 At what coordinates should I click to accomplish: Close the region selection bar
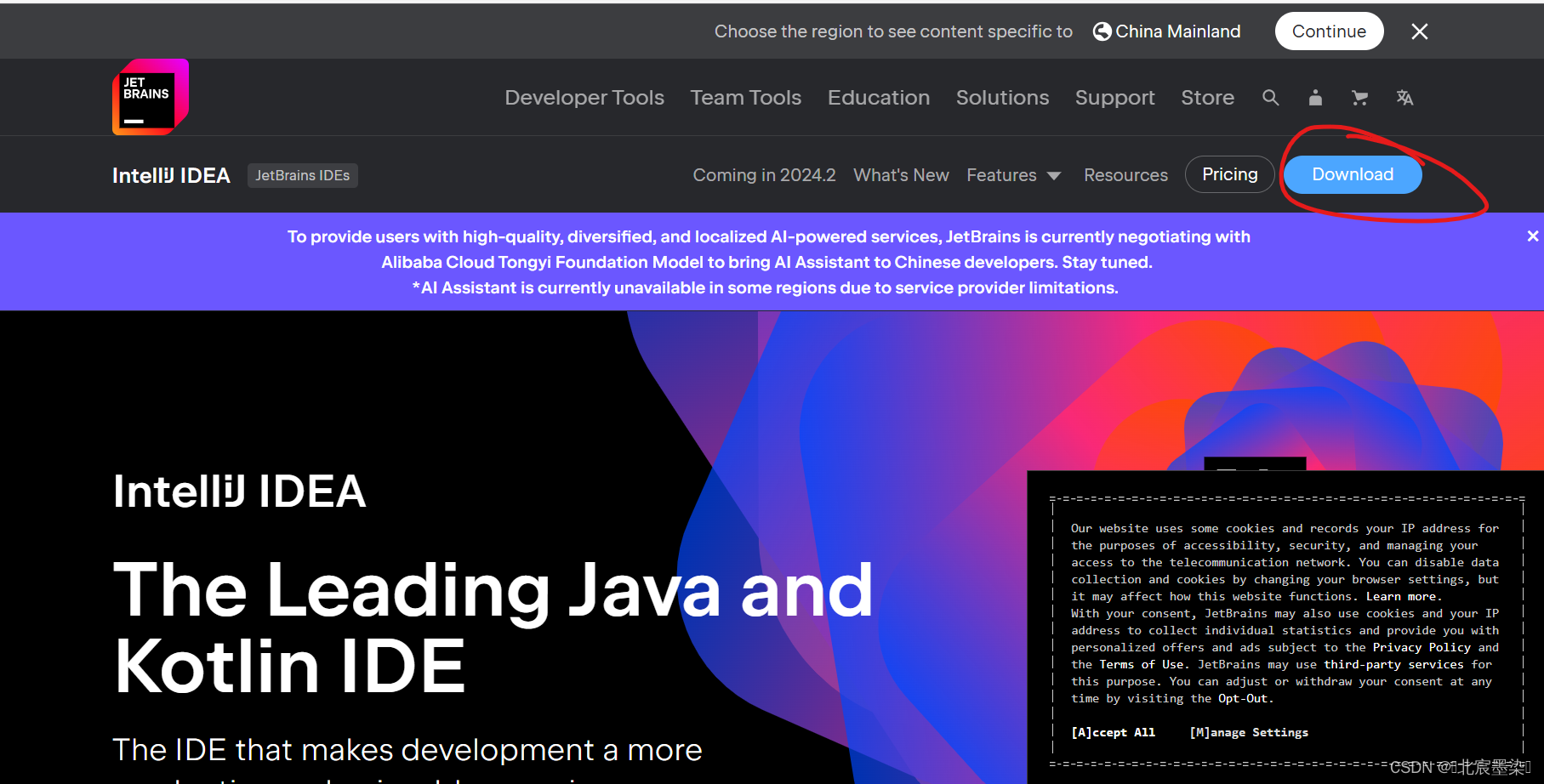tap(1420, 31)
